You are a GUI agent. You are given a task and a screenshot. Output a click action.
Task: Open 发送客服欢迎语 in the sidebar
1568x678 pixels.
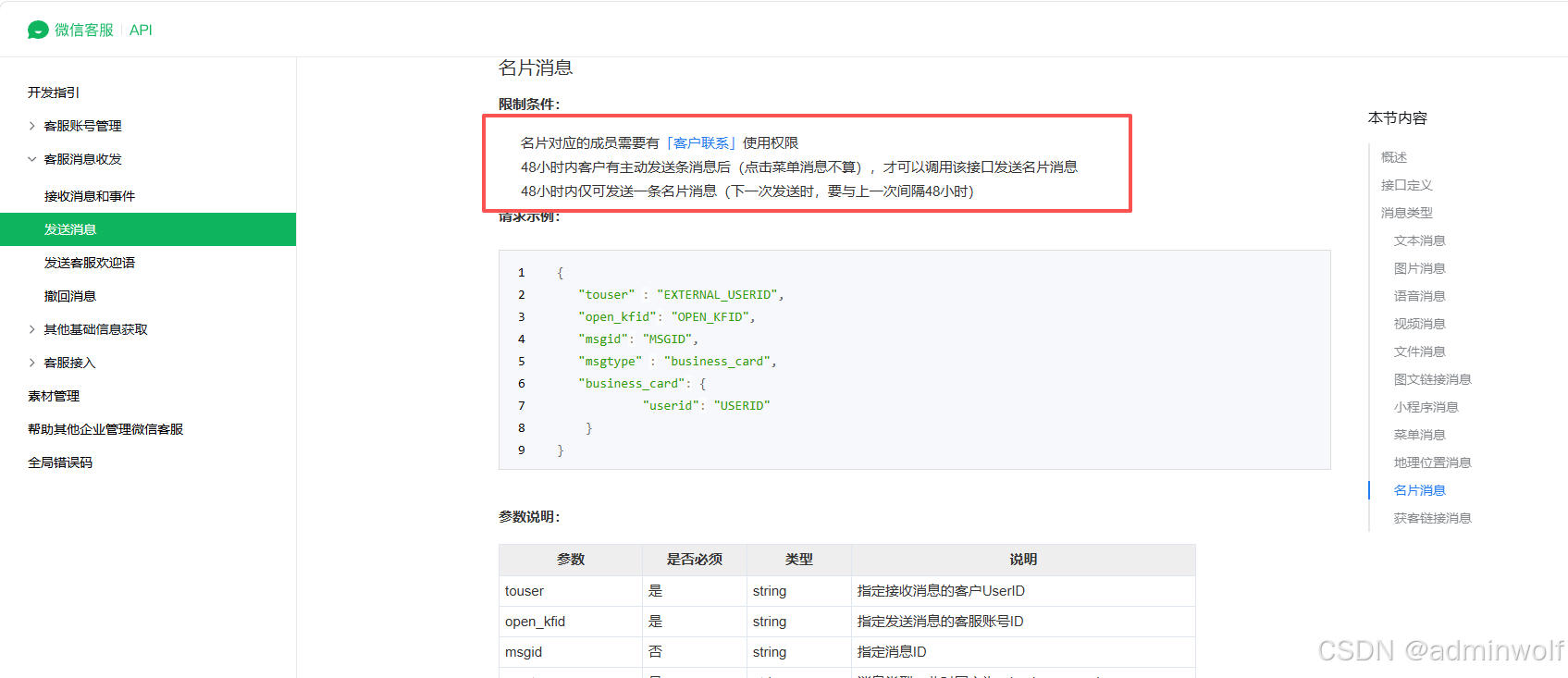pos(90,263)
